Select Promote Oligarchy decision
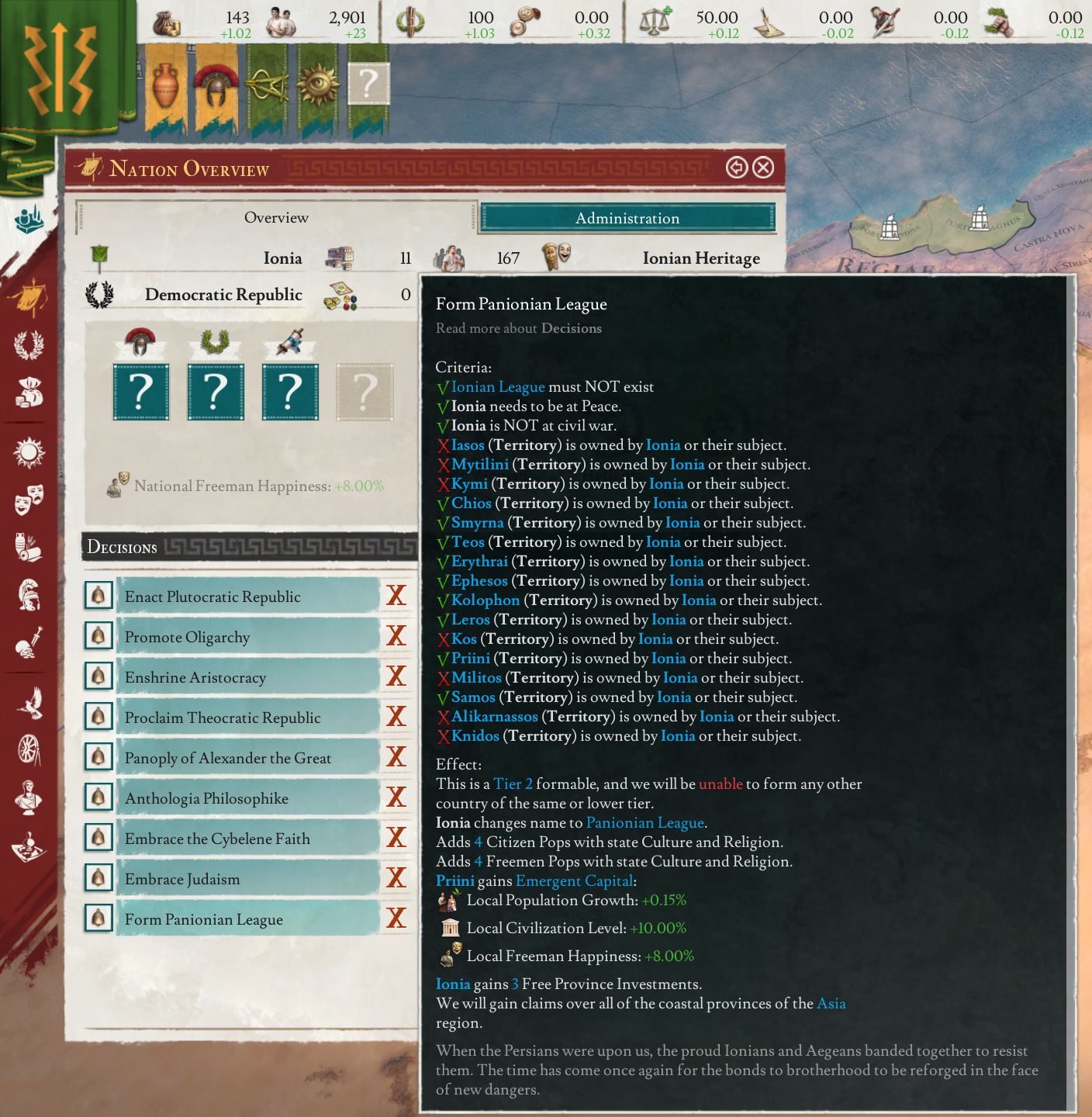 click(x=249, y=637)
